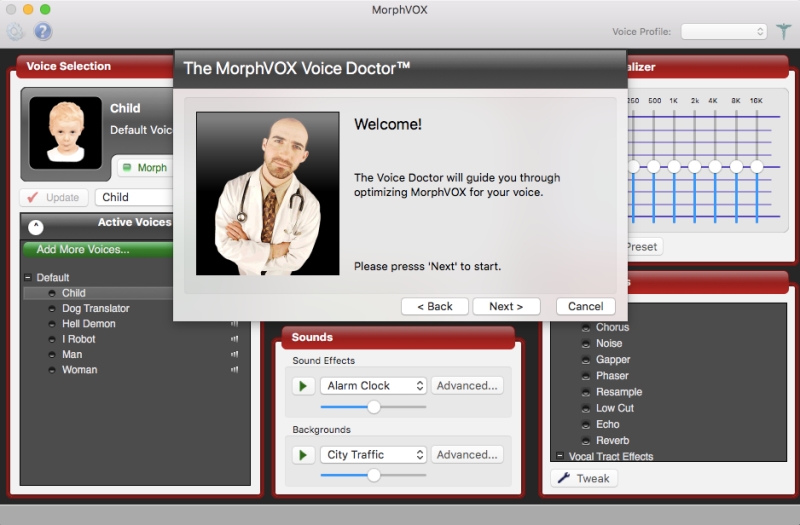Open the City Traffic backgrounds dropdown
This screenshot has height=525, width=800.
pos(373,455)
